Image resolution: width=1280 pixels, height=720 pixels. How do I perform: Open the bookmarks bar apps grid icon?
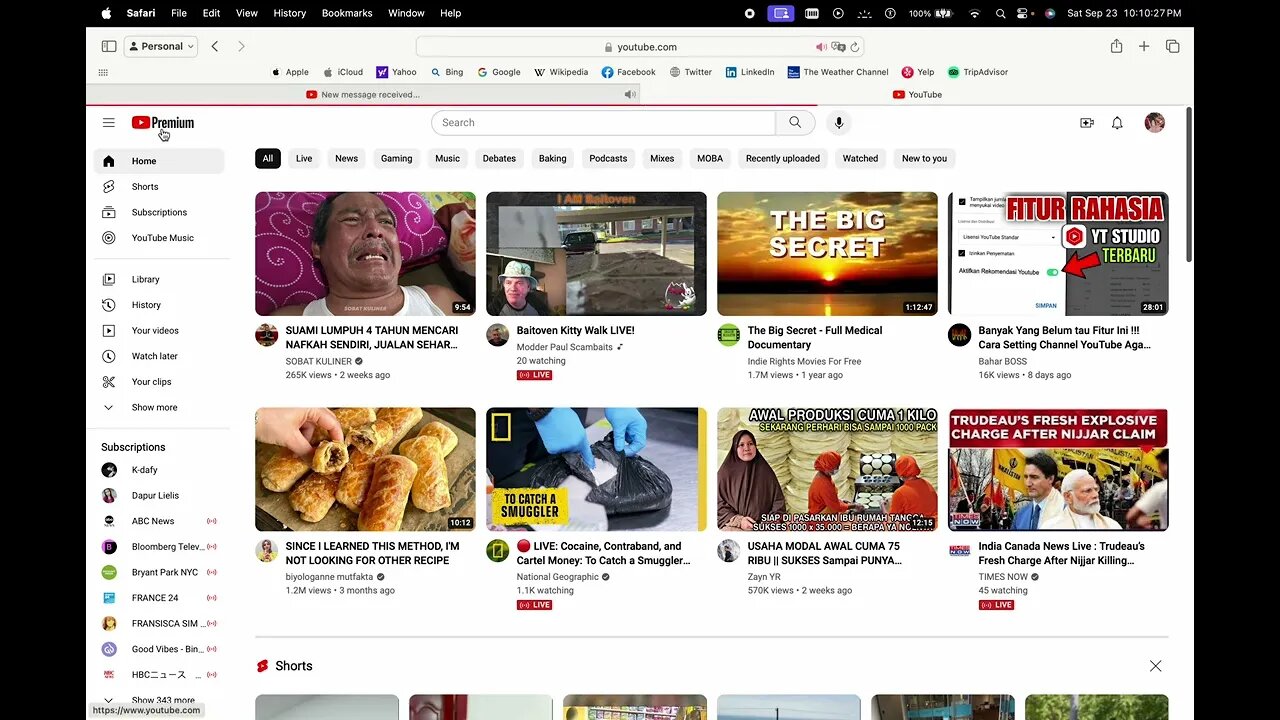pyautogui.click(x=103, y=72)
